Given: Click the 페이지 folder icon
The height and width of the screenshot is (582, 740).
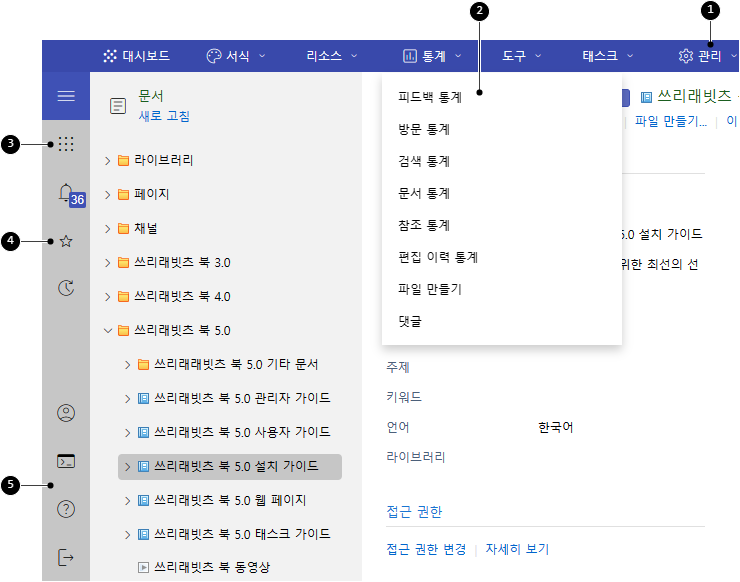Looking at the screenshot, I should point(123,194).
